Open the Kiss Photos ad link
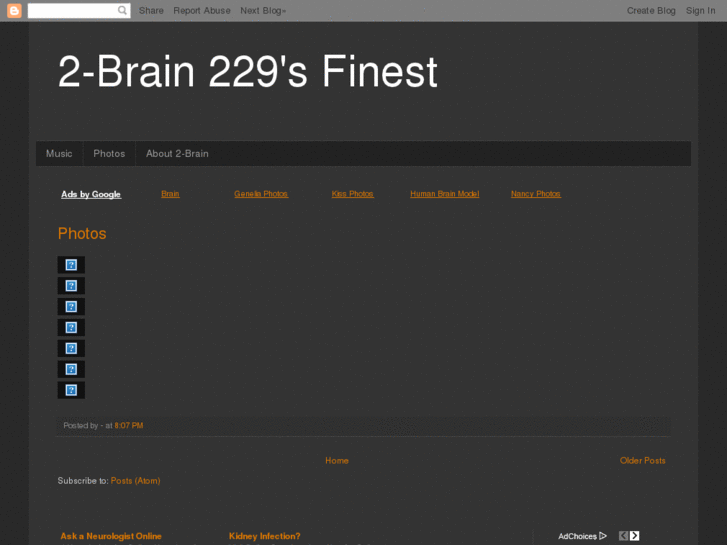Image resolution: width=727 pixels, height=545 pixels. tap(352, 194)
